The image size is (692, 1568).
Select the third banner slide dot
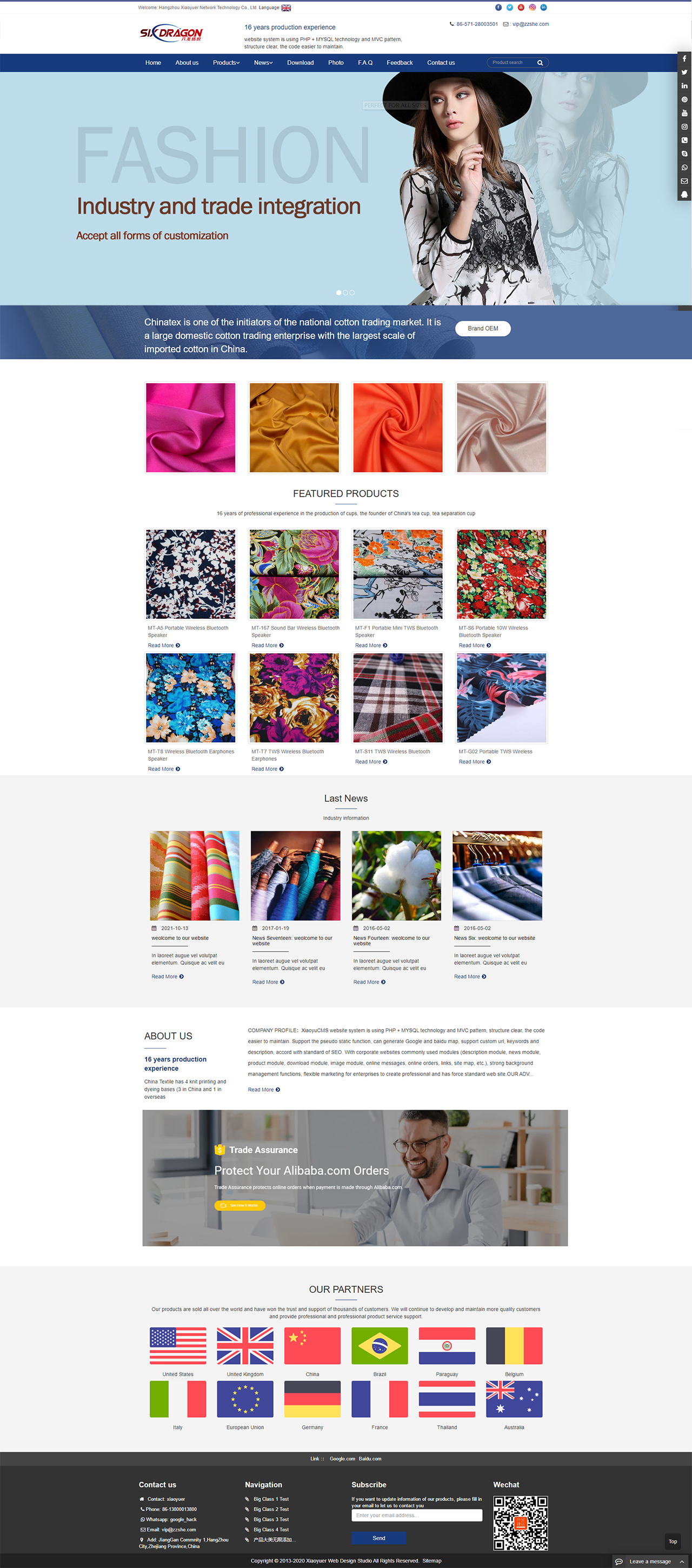(x=352, y=293)
